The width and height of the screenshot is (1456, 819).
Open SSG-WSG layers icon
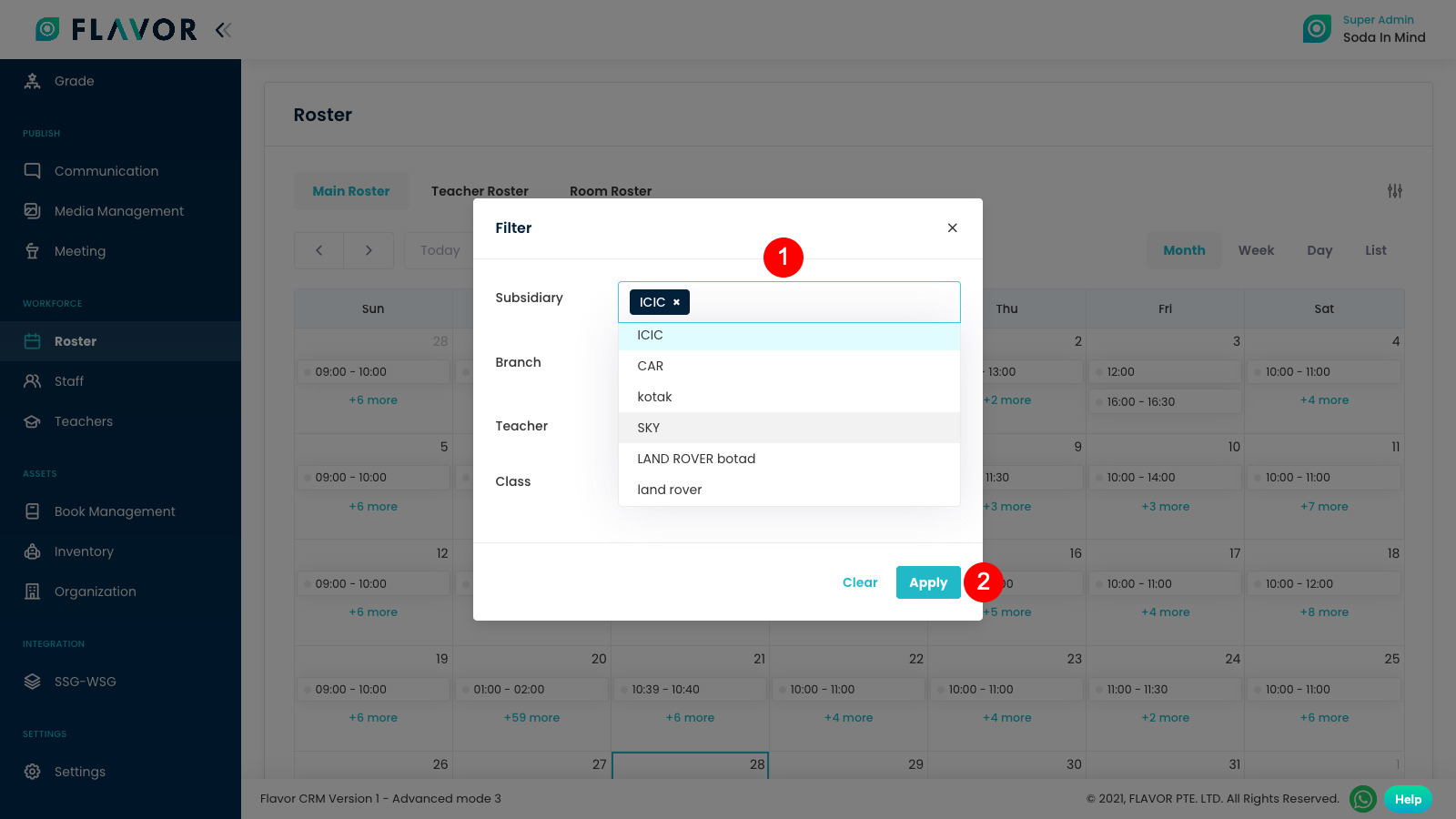pos(33,682)
